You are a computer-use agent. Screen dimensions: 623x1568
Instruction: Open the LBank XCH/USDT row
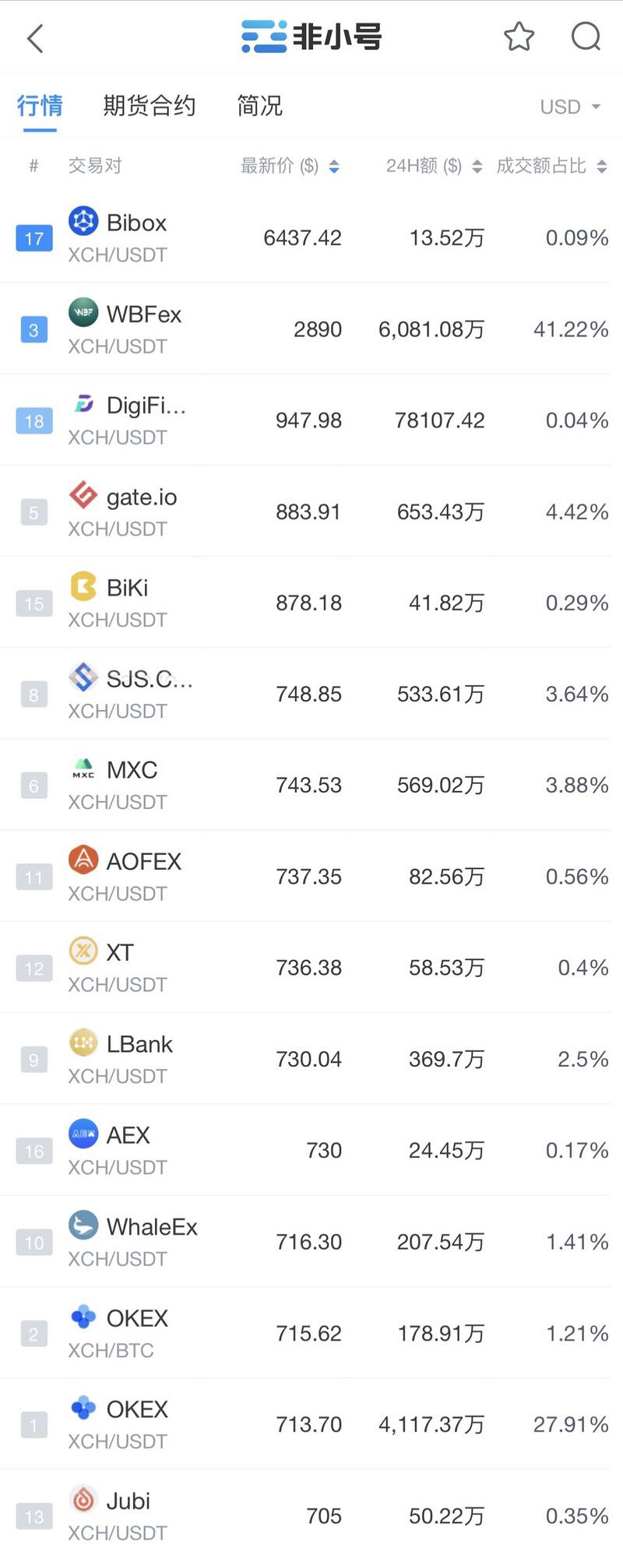pos(311,1059)
